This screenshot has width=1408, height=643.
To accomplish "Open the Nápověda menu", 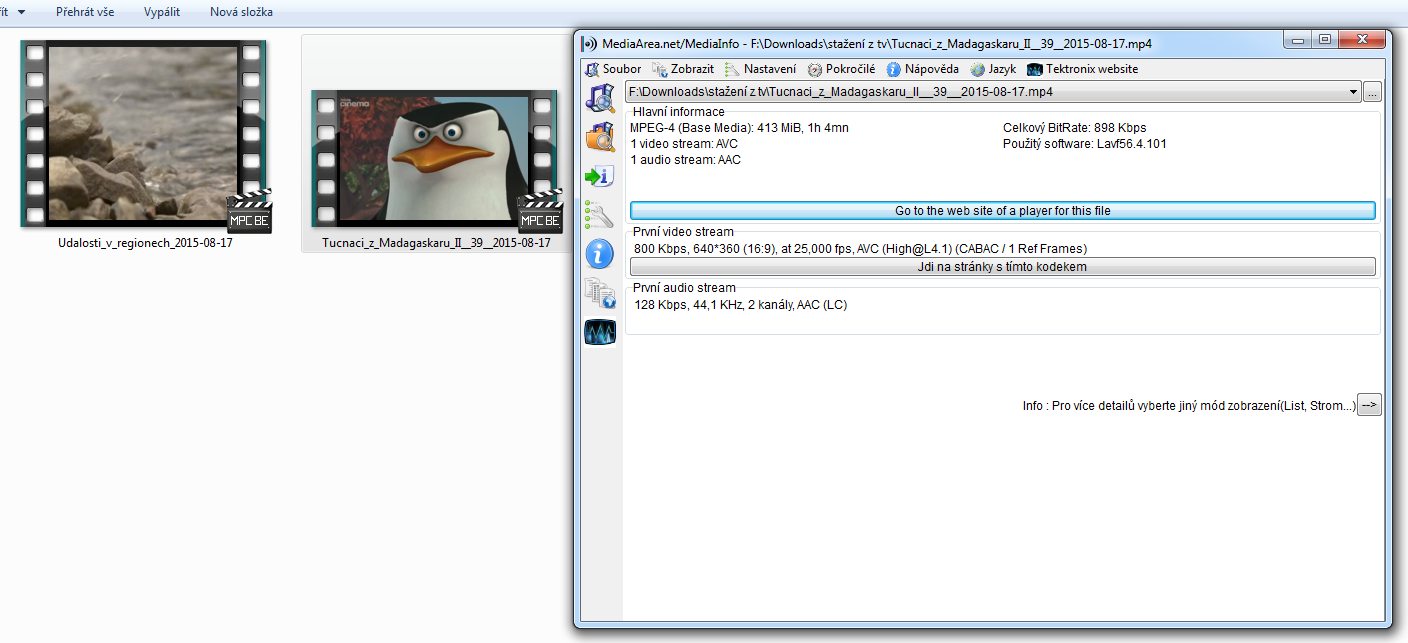I will click(922, 69).
